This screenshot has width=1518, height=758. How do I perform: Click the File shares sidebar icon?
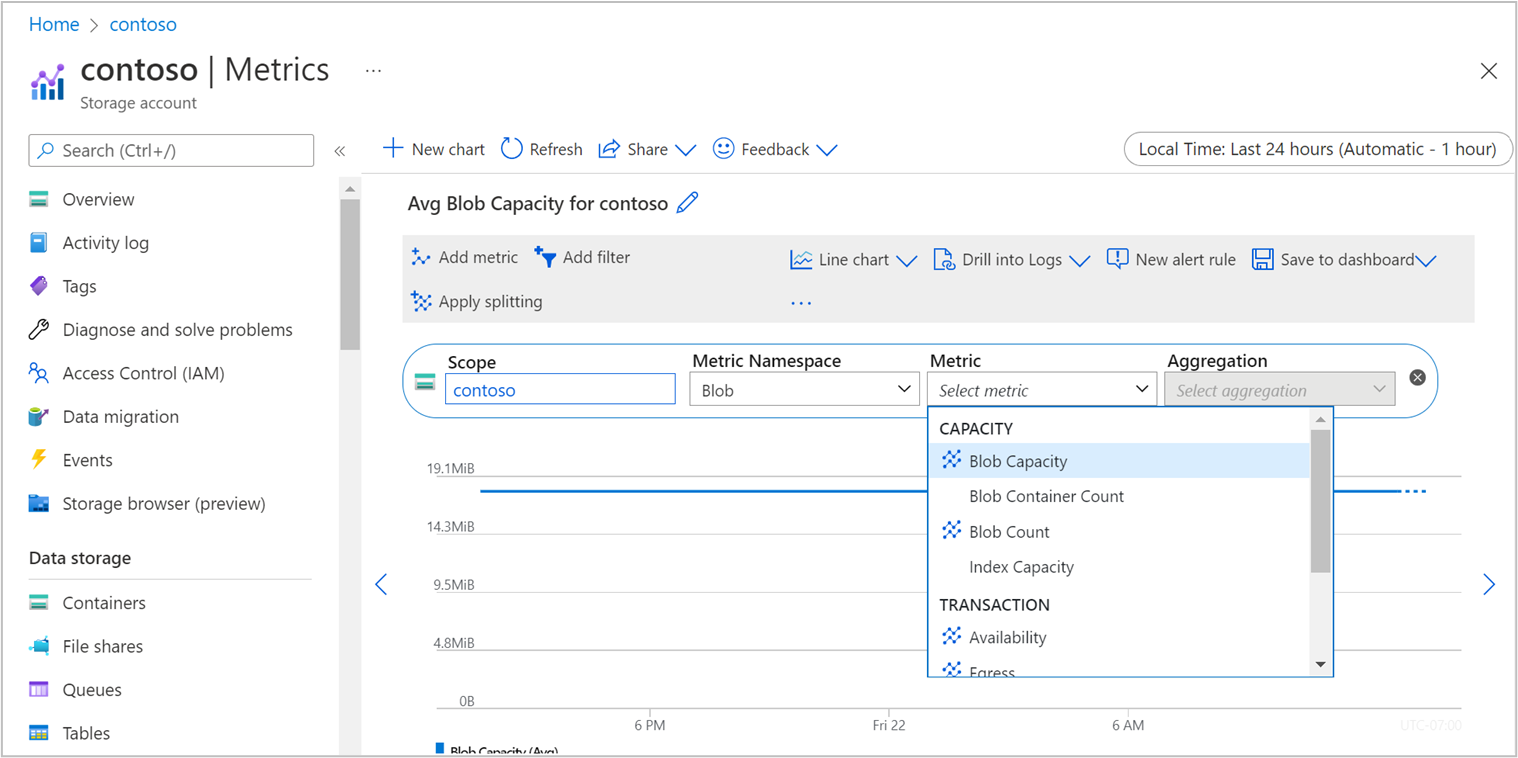(x=39, y=646)
